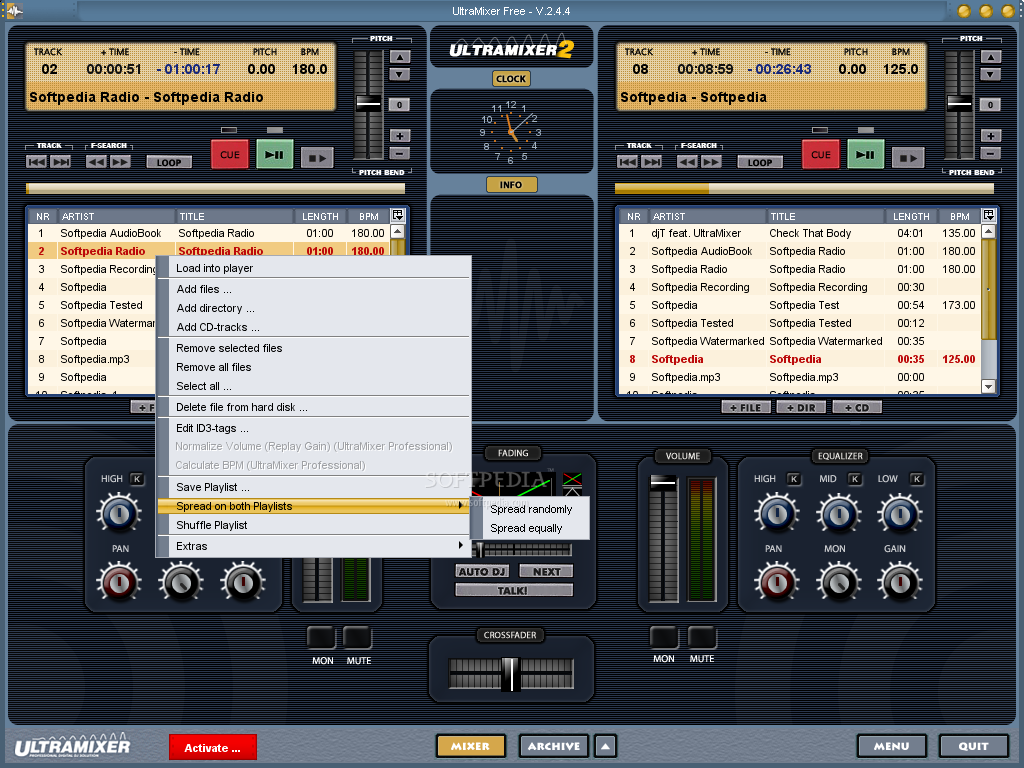Viewport: 1024px width, 768px height.
Task: Select Spread randomly
Action: coord(531,509)
